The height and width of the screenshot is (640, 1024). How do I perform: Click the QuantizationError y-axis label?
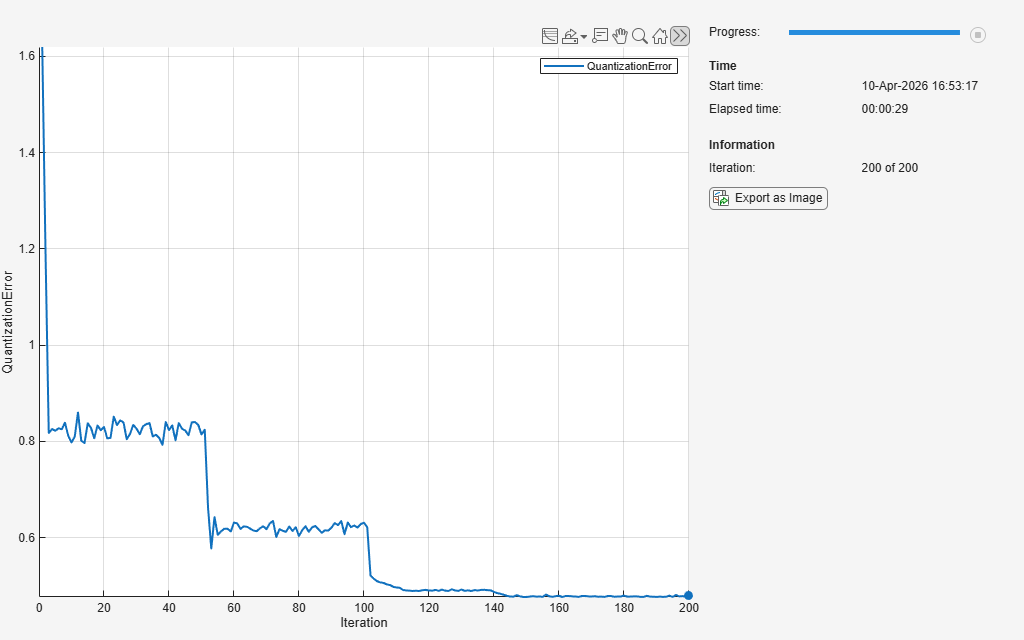8,321
